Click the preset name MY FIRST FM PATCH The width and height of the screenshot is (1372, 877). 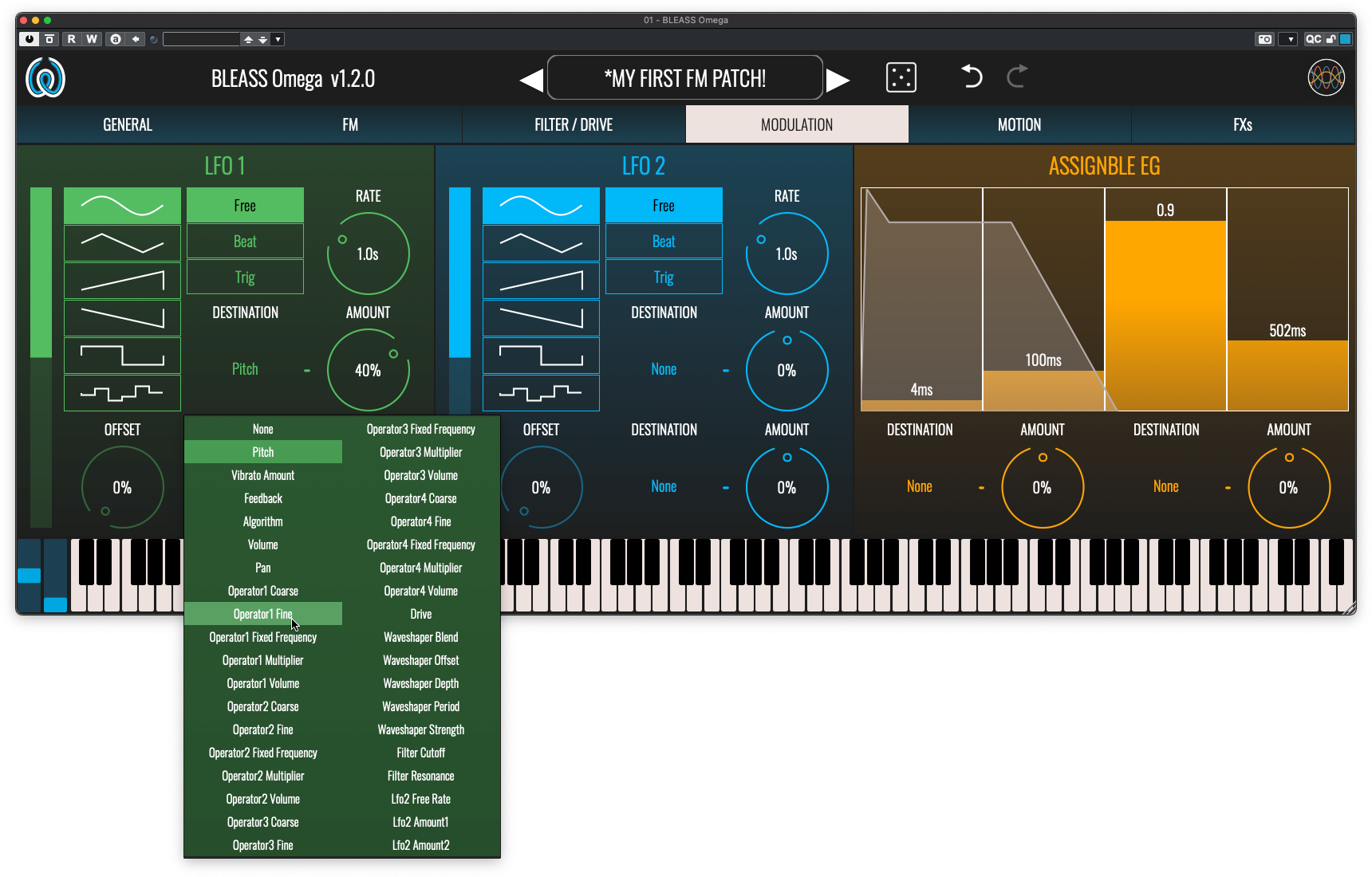(x=685, y=78)
